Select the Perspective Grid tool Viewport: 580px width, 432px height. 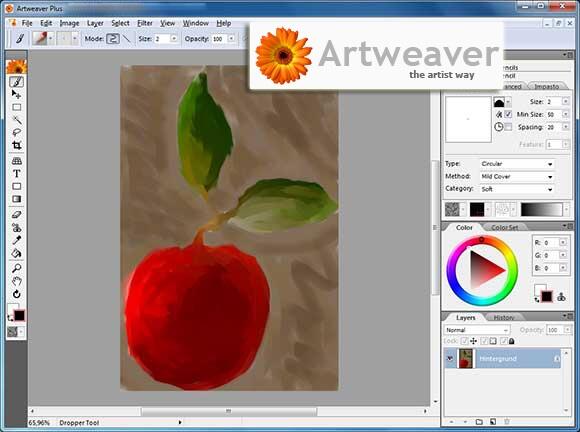[x=16, y=161]
